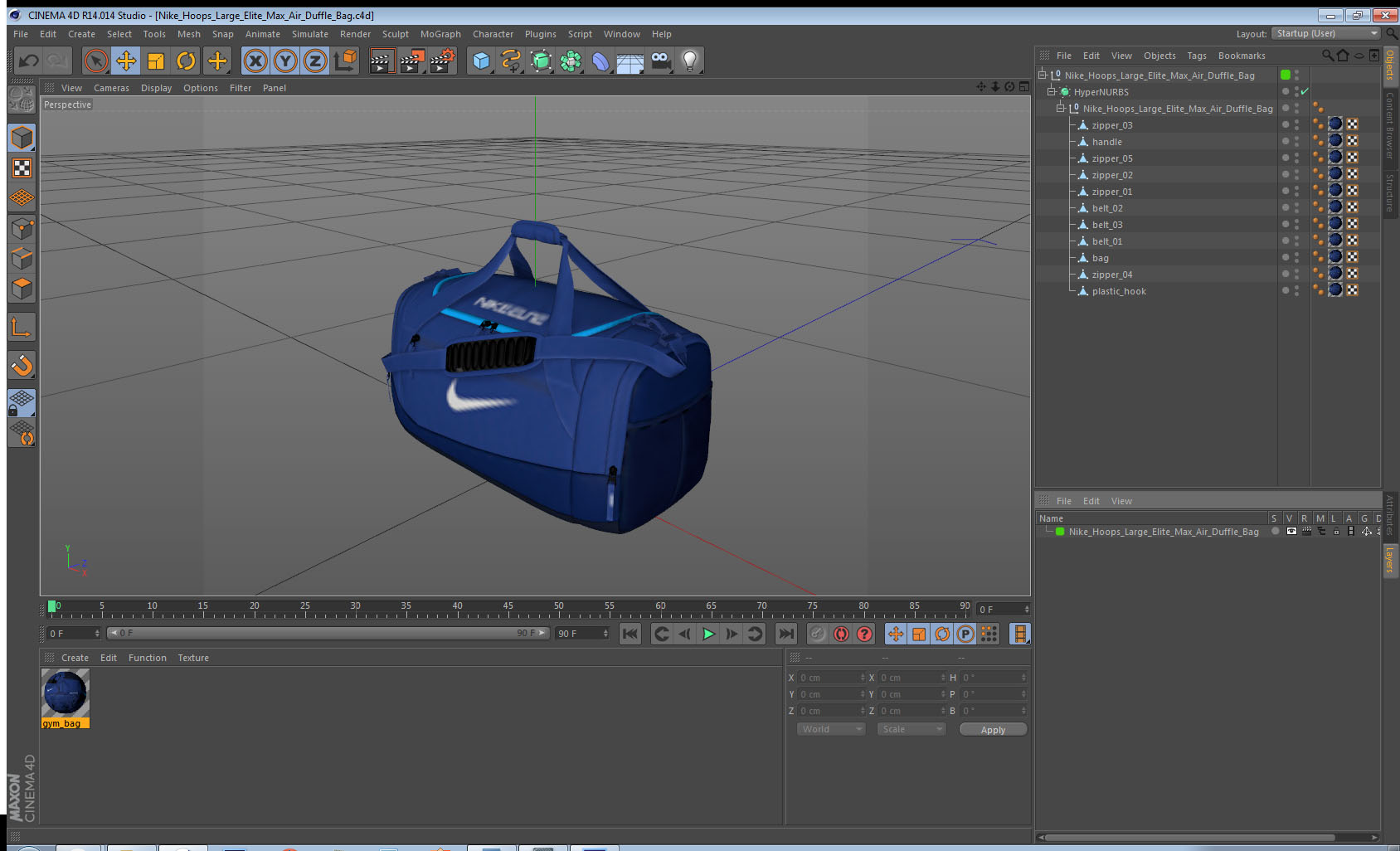Play the animation forward
The image size is (1400, 851).
pos(708,634)
